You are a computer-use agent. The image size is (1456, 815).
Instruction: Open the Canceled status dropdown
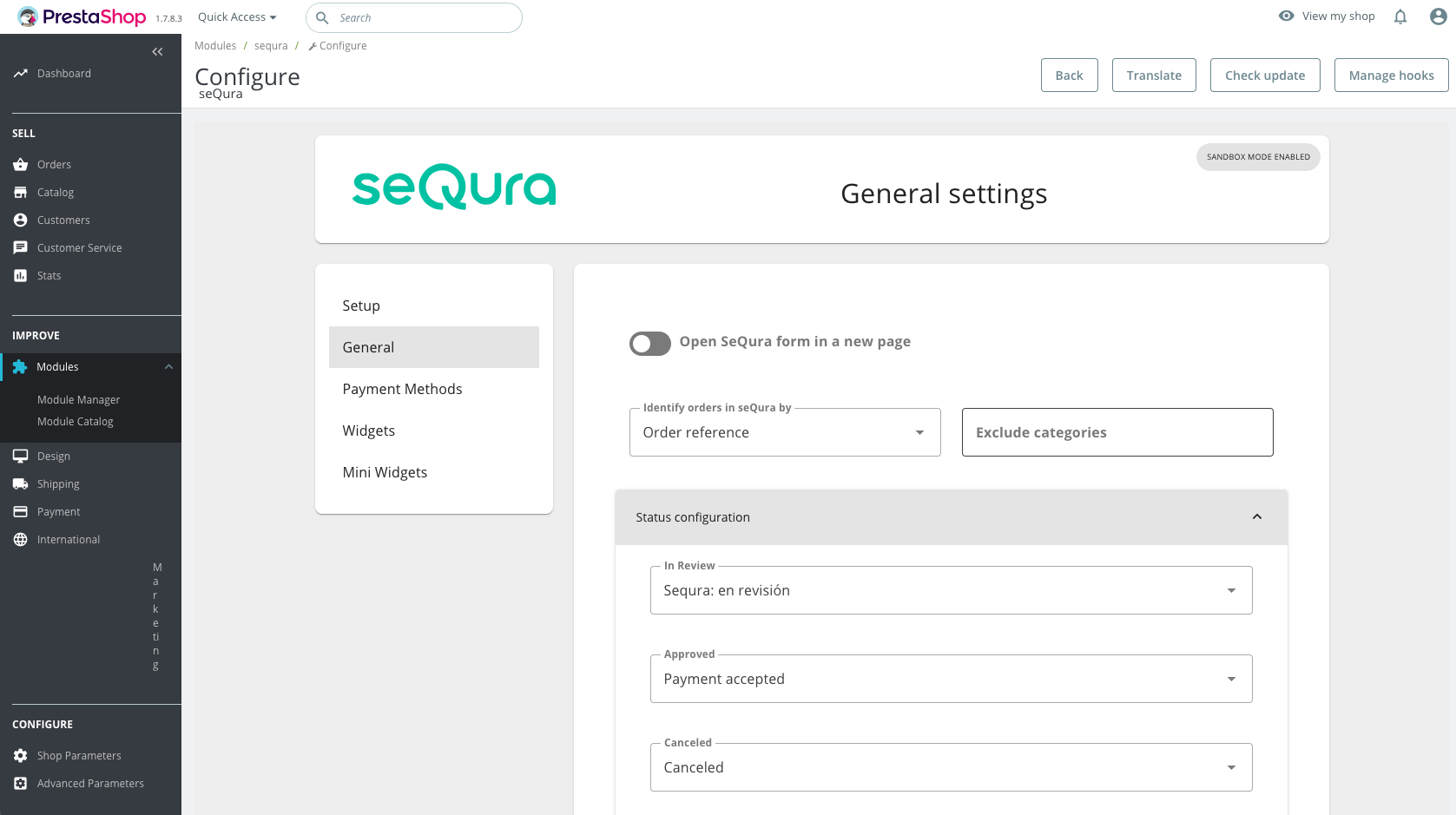(x=952, y=767)
